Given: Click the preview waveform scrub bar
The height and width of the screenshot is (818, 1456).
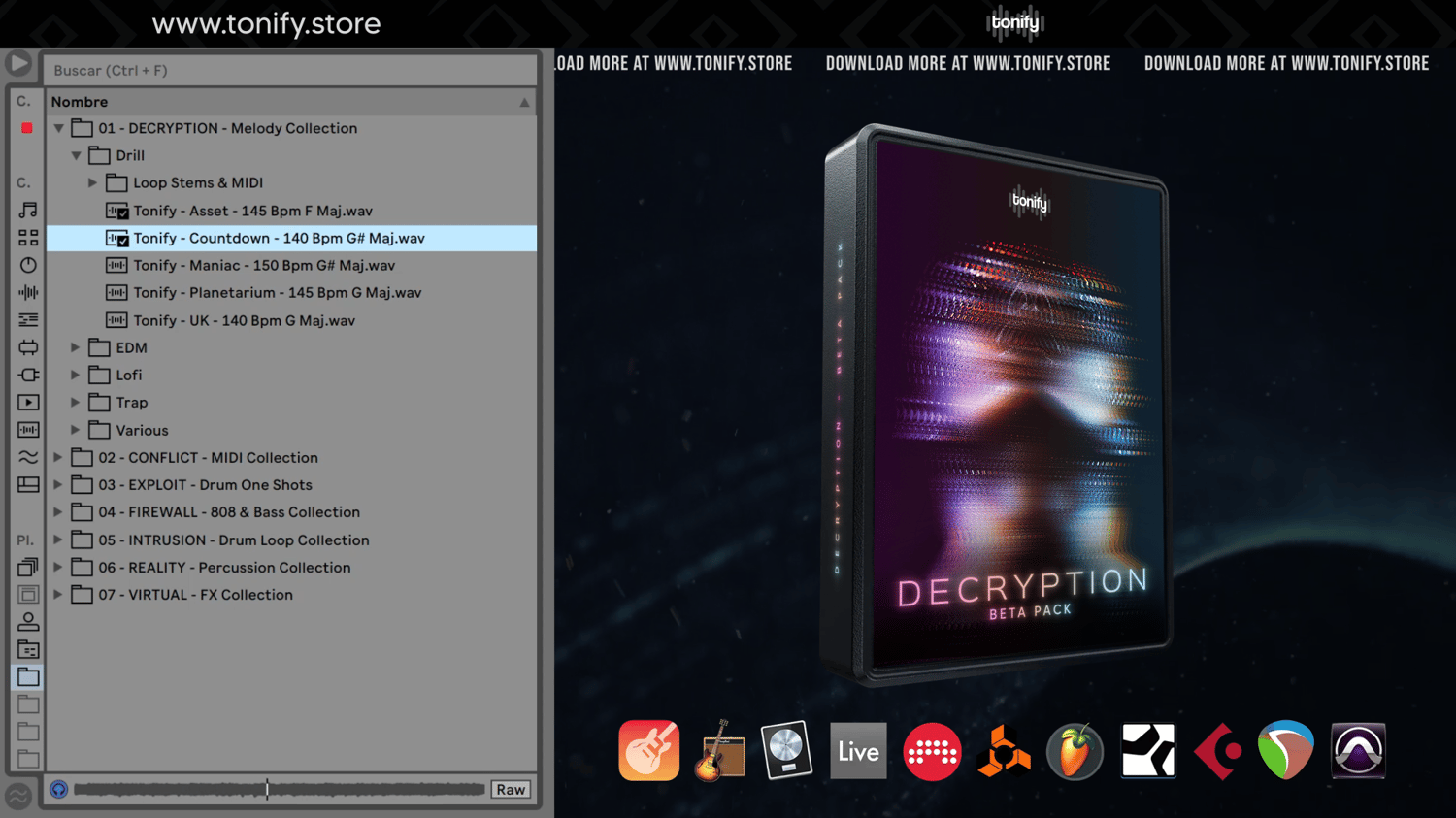Looking at the screenshot, I should 280,789.
